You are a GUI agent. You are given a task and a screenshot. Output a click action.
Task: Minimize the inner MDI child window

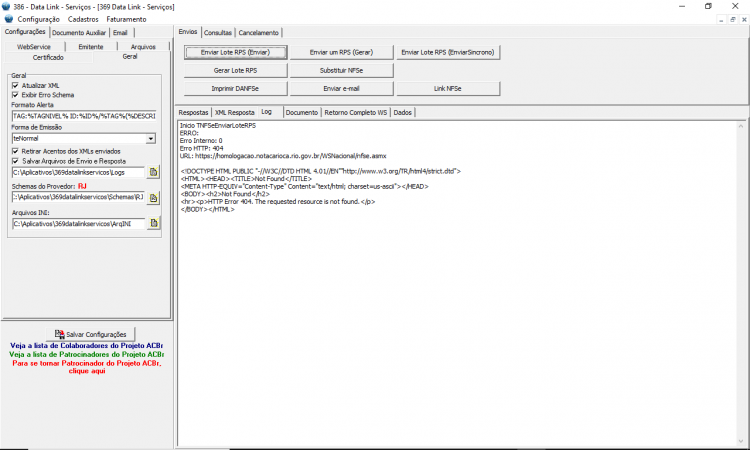pyautogui.click(x=721, y=20)
